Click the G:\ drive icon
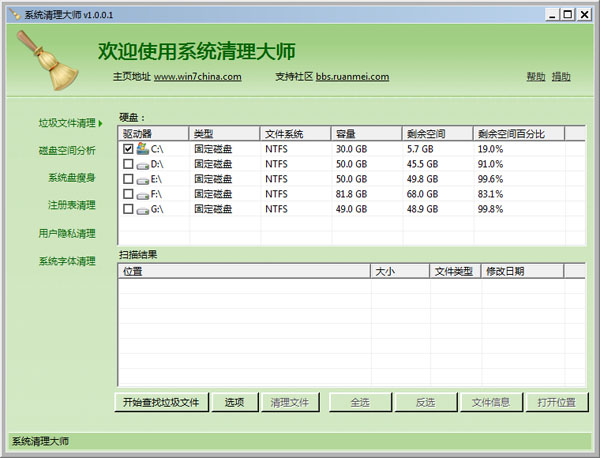The width and height of the screenshot is (600, 458). coord(143,208)
